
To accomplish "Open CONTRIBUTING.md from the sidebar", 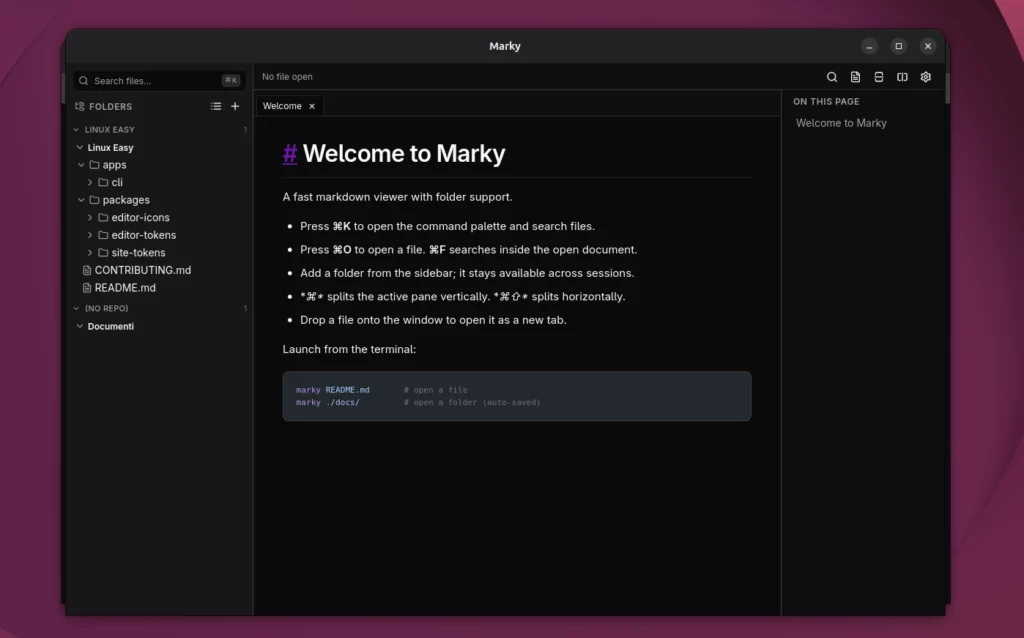I will click(x=143, y=270).
